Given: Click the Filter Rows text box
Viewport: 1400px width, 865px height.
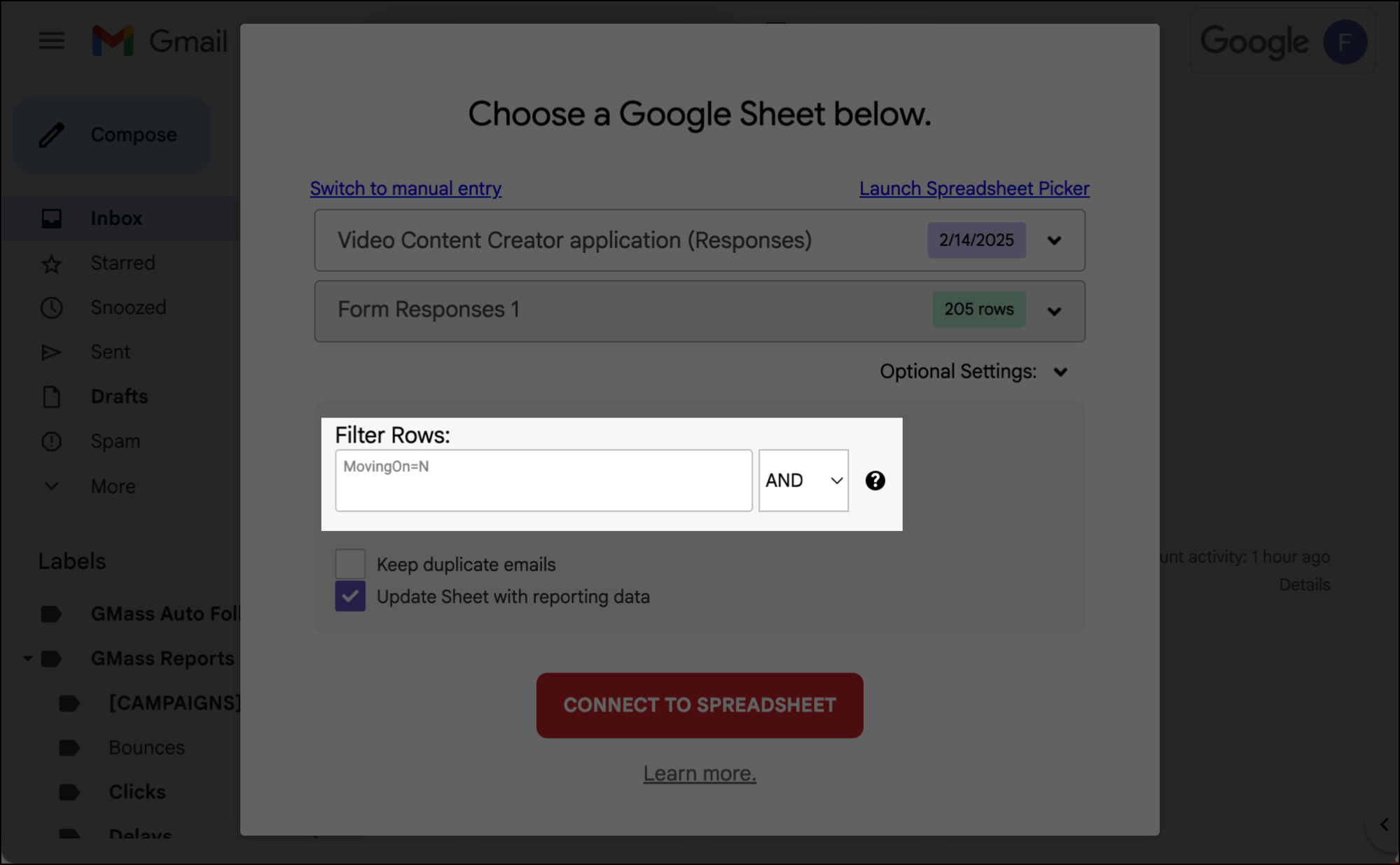Looking at the screenshot, I should (x=543, y=480).
